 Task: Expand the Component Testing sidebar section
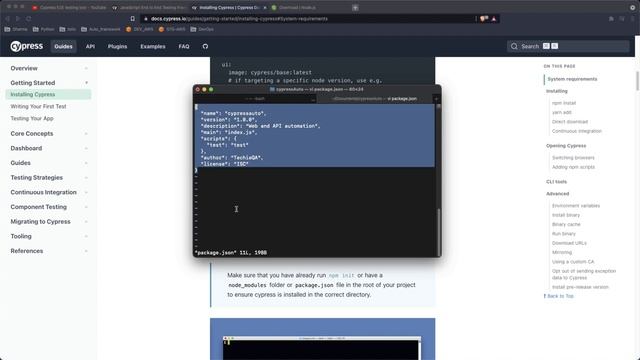49,207
